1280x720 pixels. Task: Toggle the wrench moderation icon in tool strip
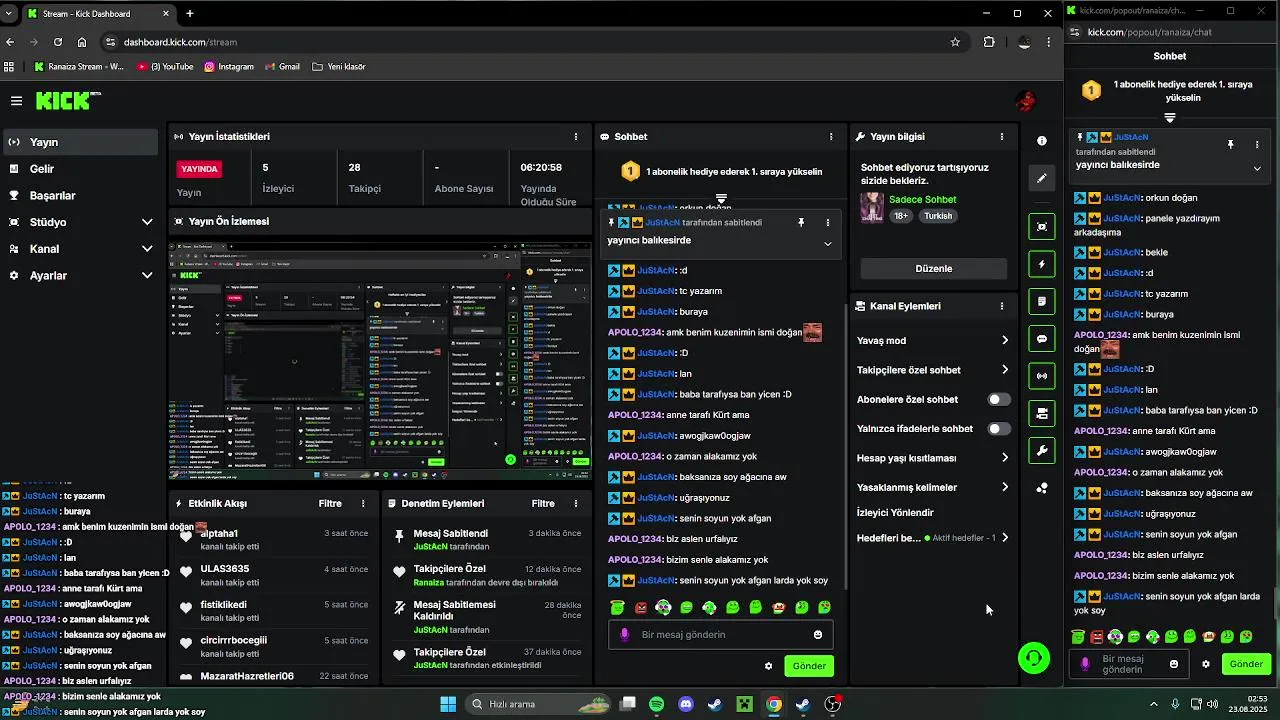pos(1042,451)
